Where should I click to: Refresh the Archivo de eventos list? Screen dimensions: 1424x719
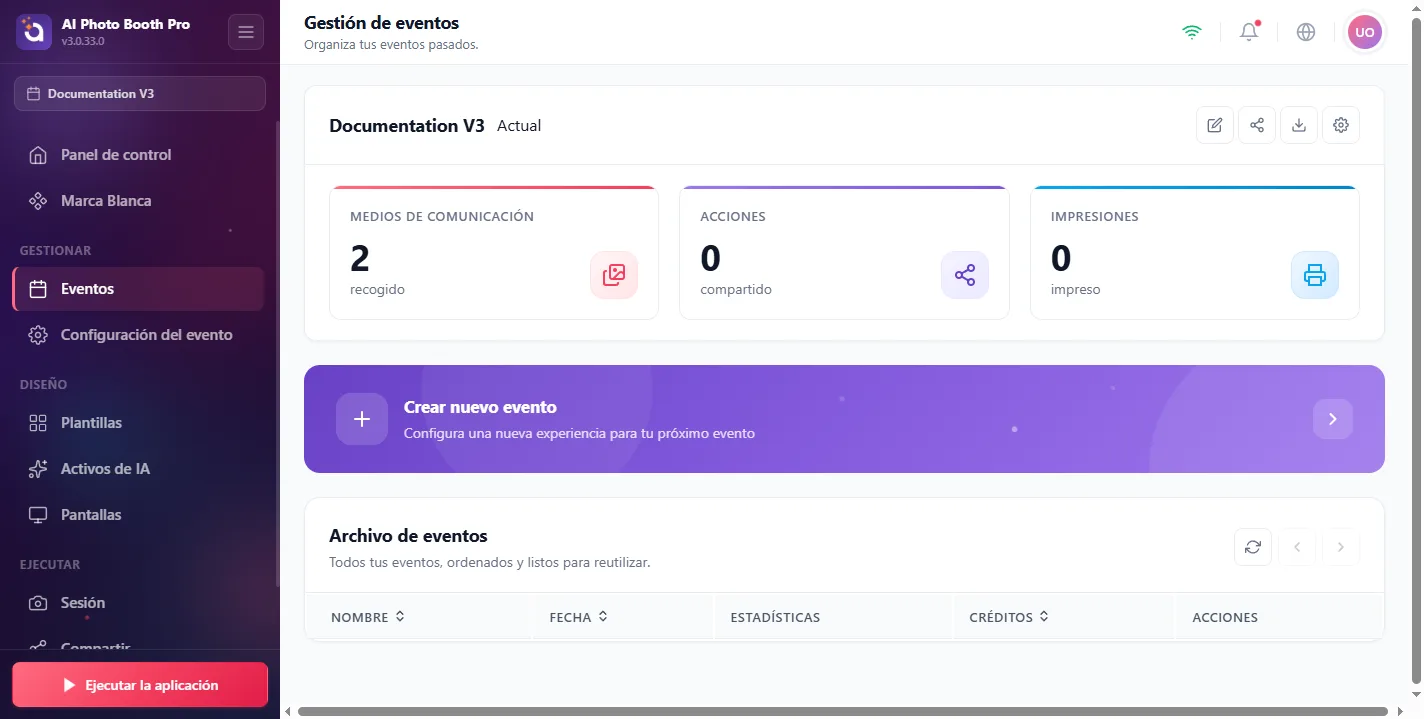click(1253, 547)
